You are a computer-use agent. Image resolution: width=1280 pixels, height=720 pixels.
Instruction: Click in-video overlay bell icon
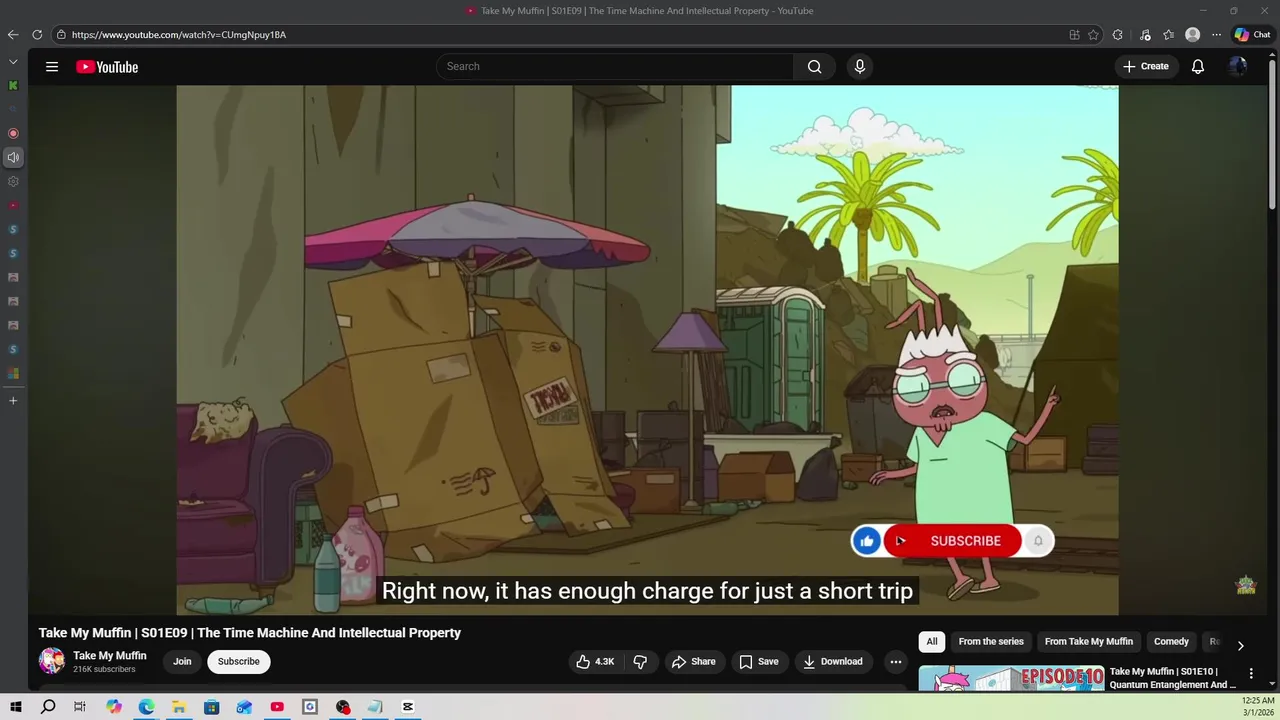pos(1038,541)
